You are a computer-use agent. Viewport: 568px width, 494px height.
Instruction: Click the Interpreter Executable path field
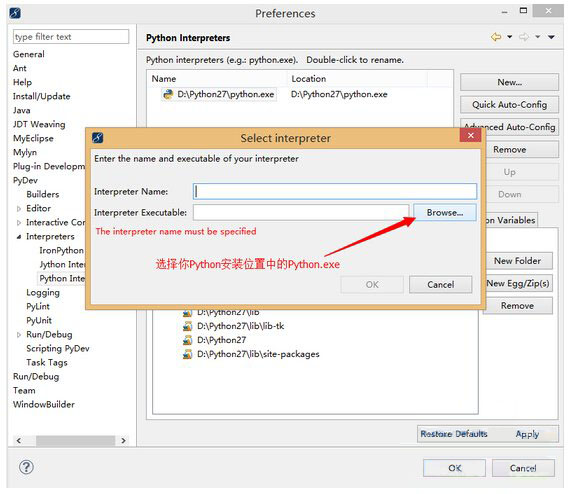301,213
